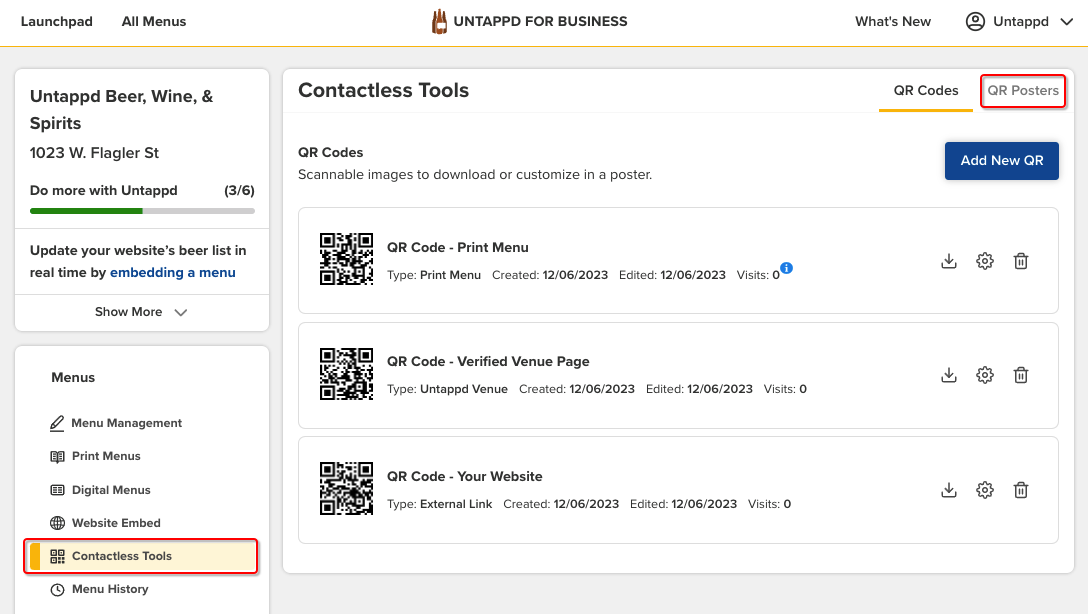The width and height of the screenshot is (1088, 614).
Task: Open Menu Management from the sidebar
Action: tap(124, 422)
